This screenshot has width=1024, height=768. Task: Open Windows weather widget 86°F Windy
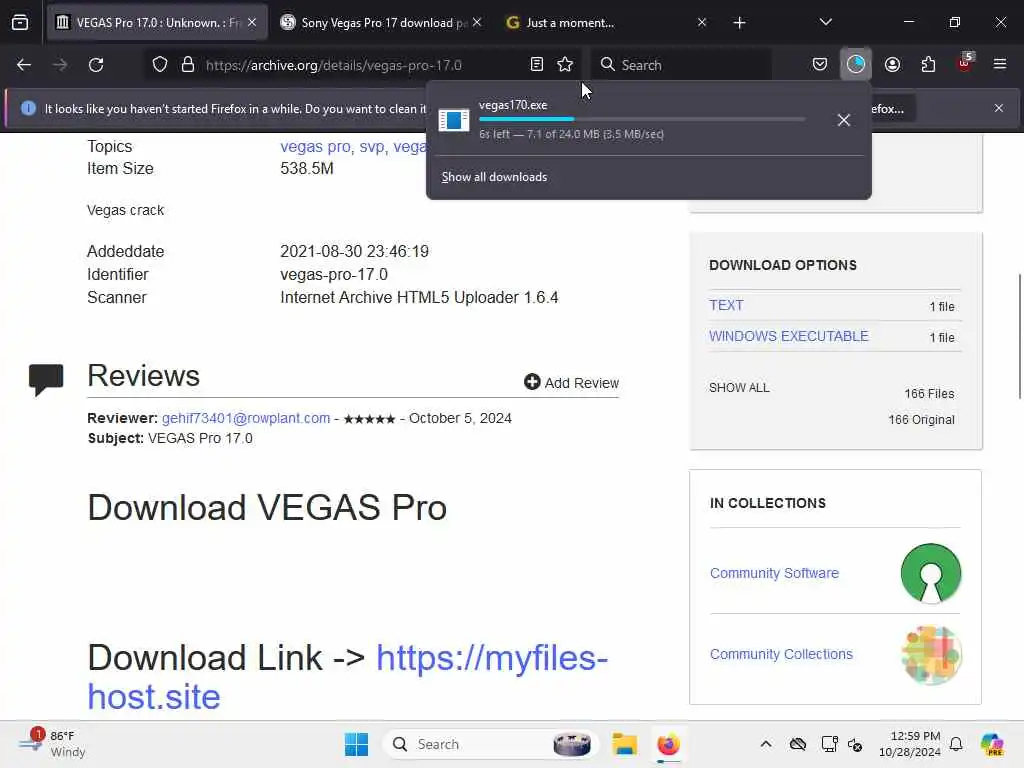point(52,744)
